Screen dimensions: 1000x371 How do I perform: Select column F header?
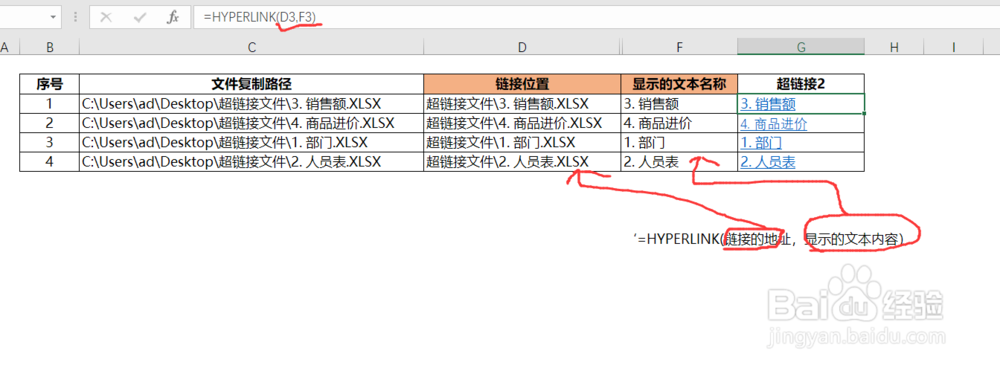tap(679, 47)
